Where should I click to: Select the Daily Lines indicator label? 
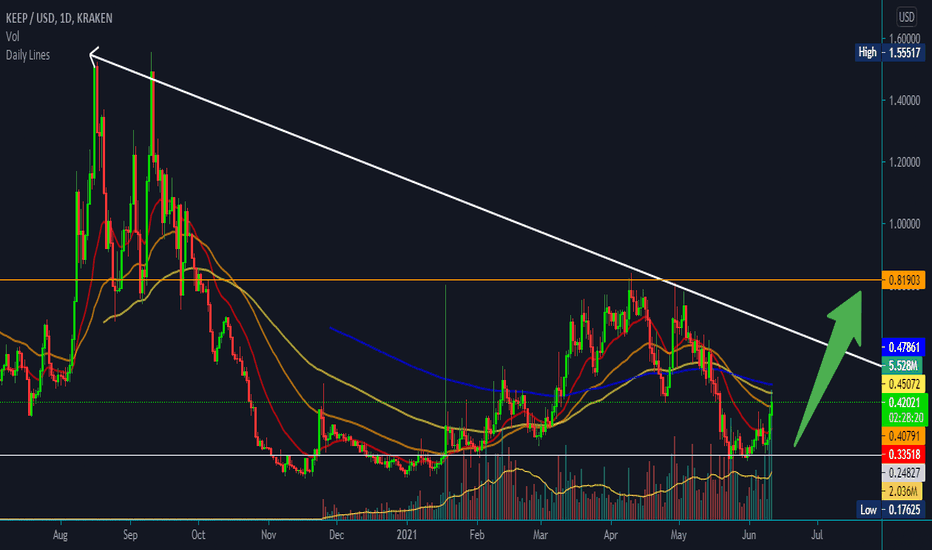[28, 55]
